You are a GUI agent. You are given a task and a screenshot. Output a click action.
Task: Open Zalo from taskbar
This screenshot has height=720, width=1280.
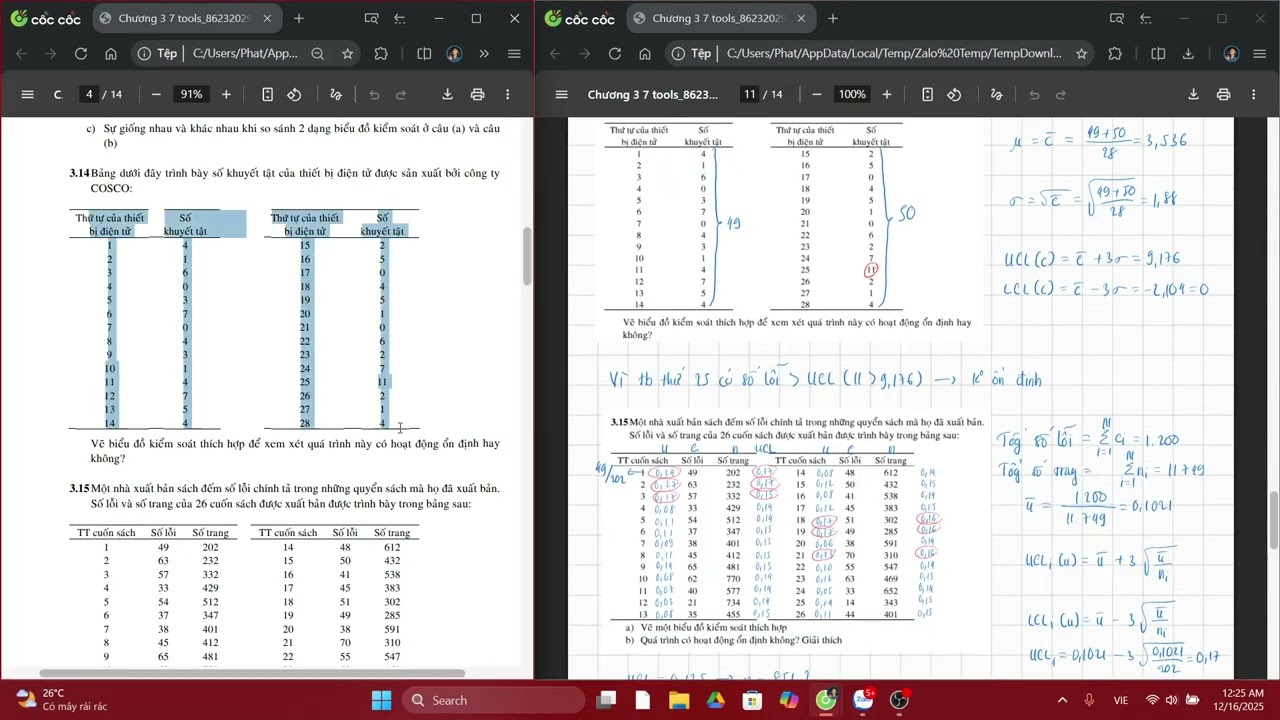coord(863,700)
